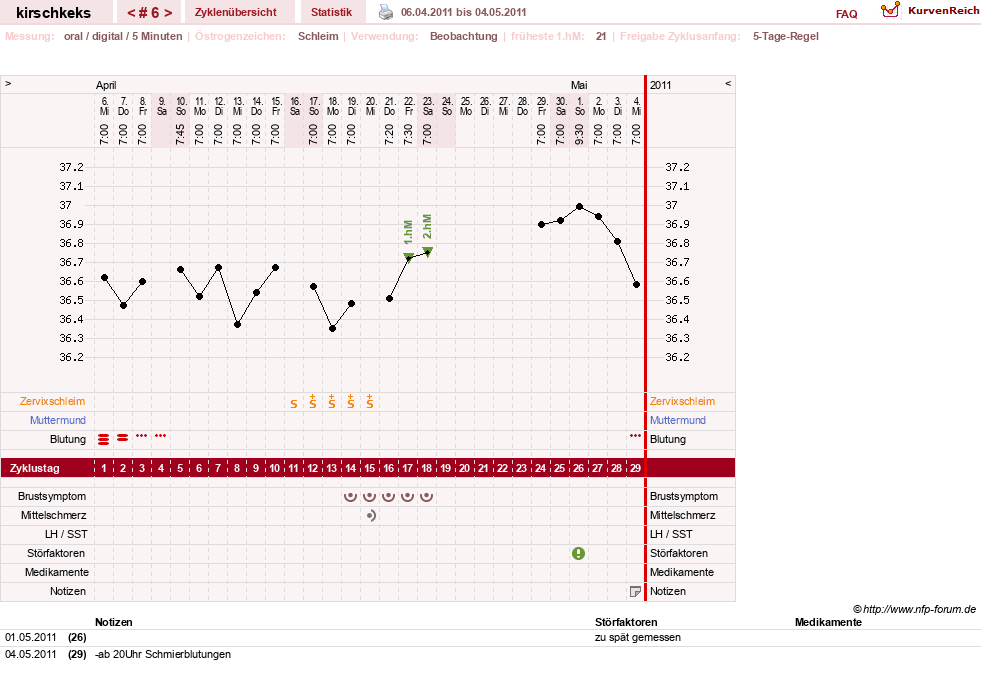The width and height of the screenshot is (981, 681).
Task: Click the medium bleeding icon on day 2
Action: click(x=123, y=438)
